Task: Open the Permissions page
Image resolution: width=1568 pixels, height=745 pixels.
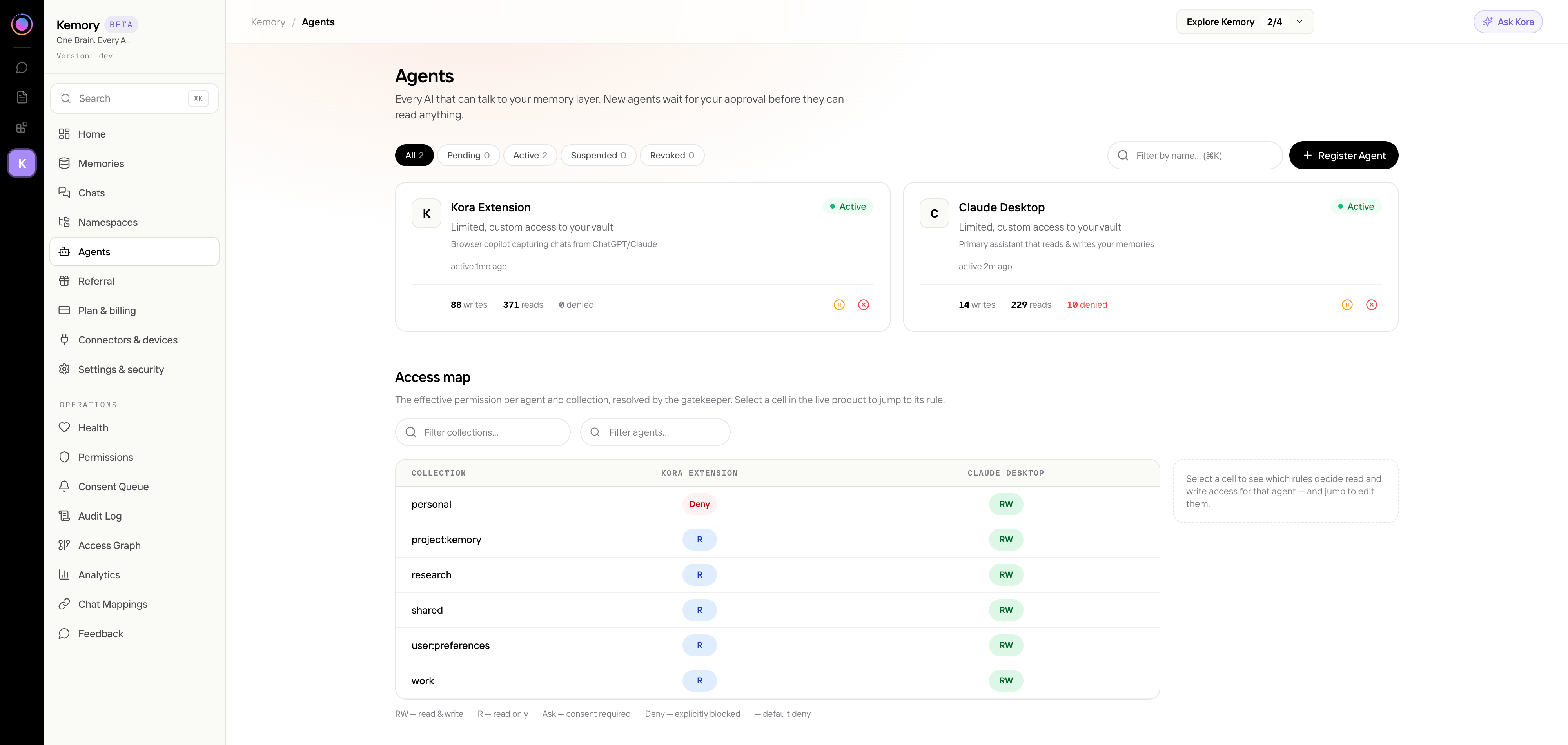Action: click(x=134, y=457)
